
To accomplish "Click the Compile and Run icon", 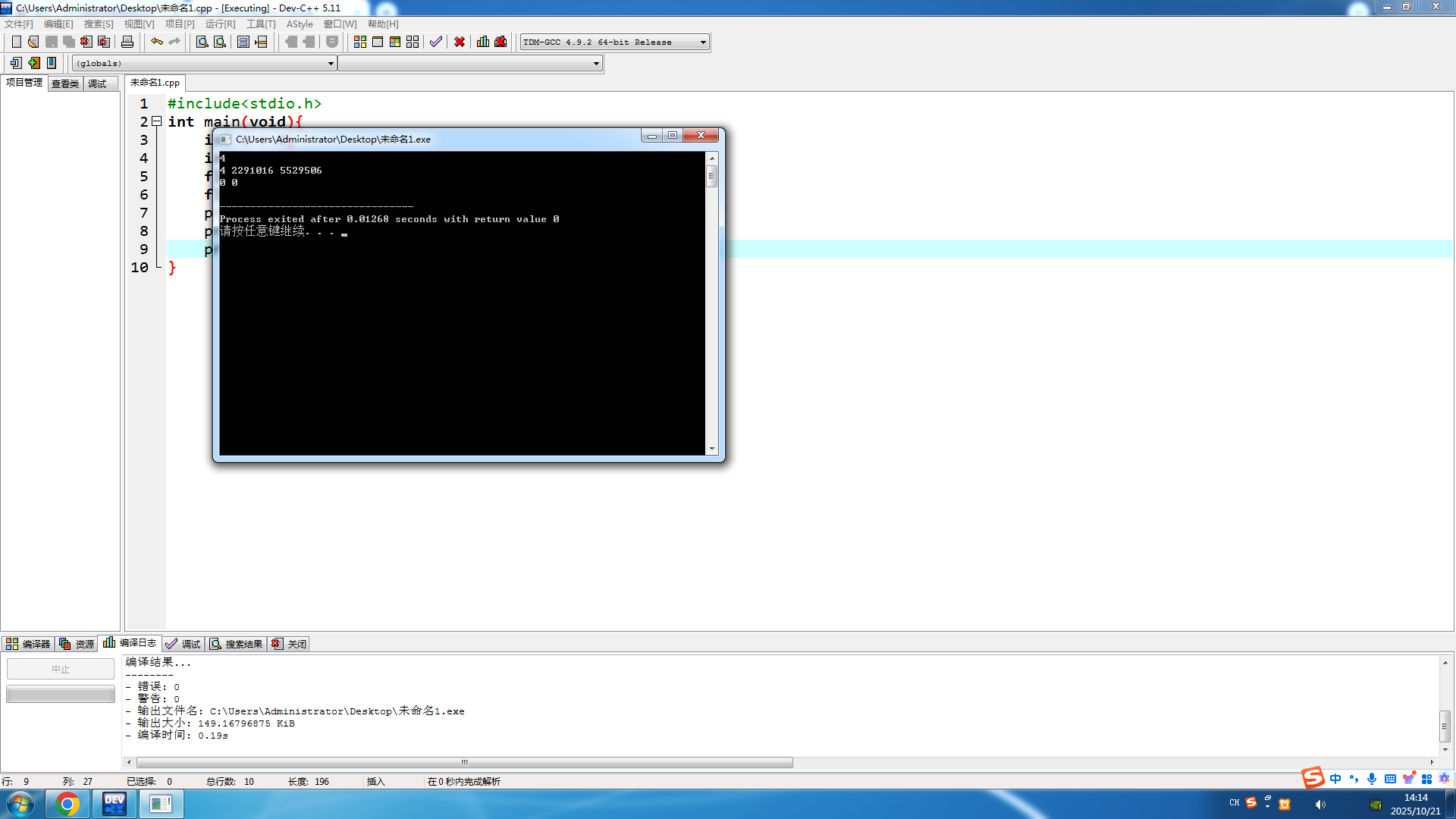I will (x=395, y=42).
